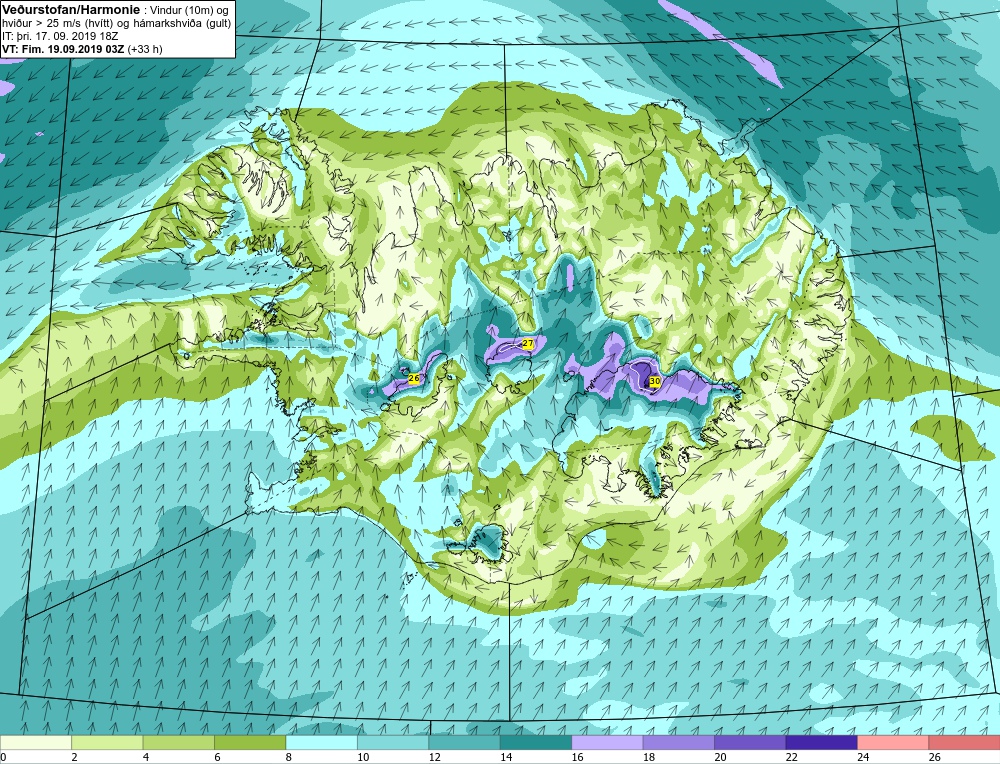Screen dimensions: 1000x764
Task: Select the red legend swatch above 26 m/s
Action: click(x=964, y=742)
